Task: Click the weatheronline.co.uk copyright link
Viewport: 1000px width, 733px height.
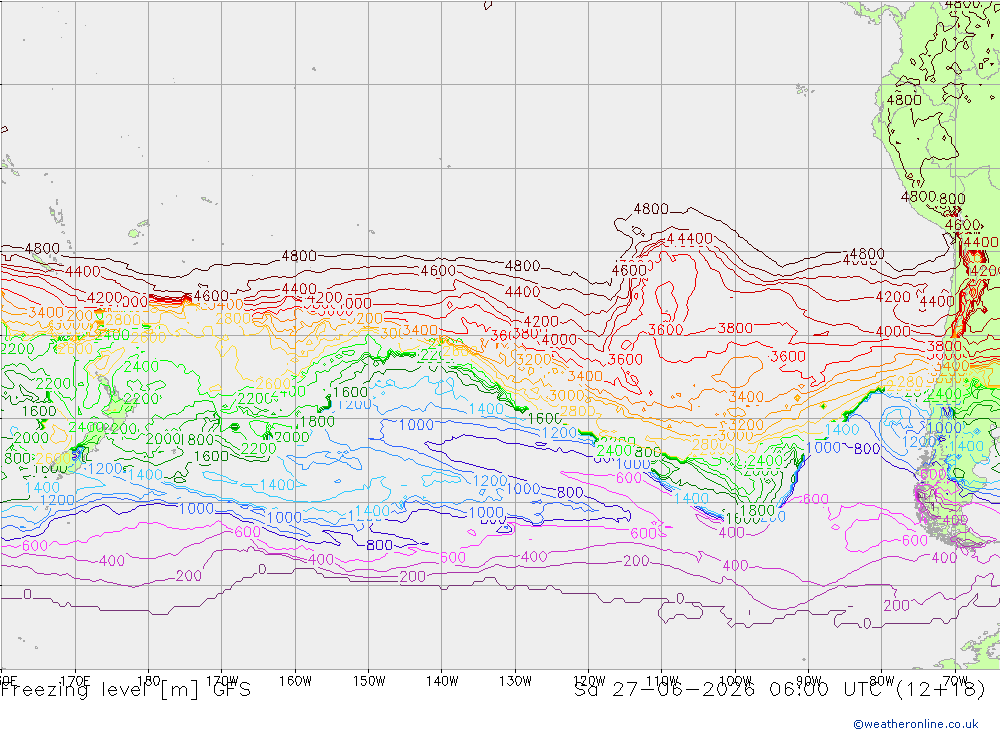Action: 916,723
